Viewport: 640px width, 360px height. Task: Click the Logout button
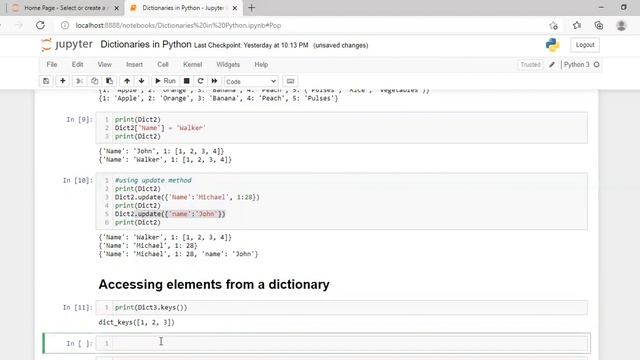tap(585, 45)
